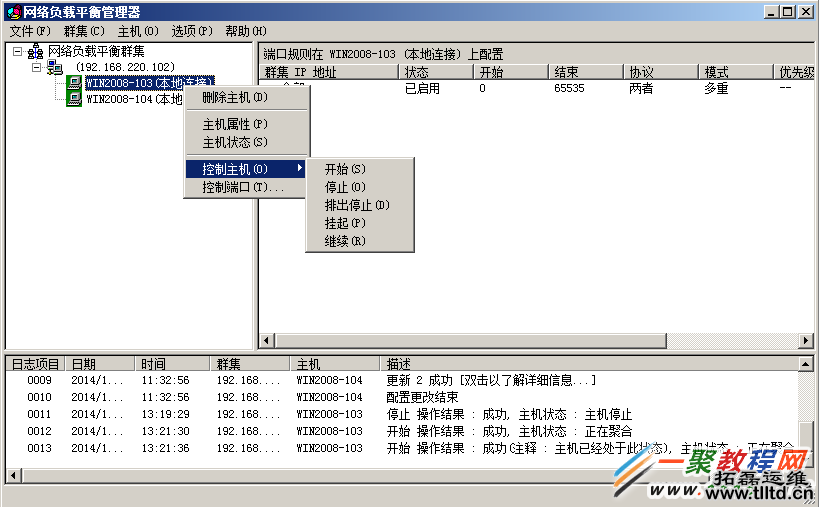
Task: Click the log panel 主机 column header
Action: click(335, 364)
